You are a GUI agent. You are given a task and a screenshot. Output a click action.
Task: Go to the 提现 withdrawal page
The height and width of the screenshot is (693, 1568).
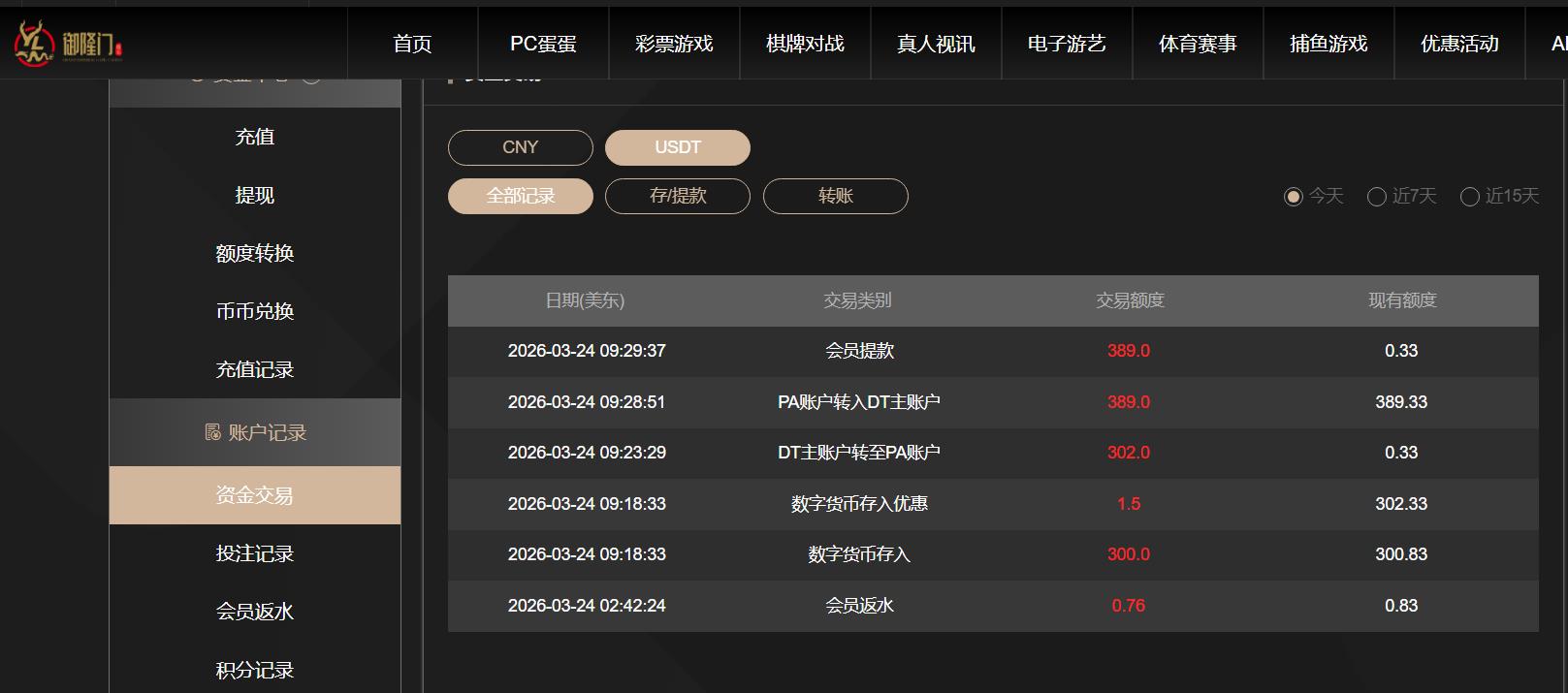pyautogui.click(x=255, y=195)
